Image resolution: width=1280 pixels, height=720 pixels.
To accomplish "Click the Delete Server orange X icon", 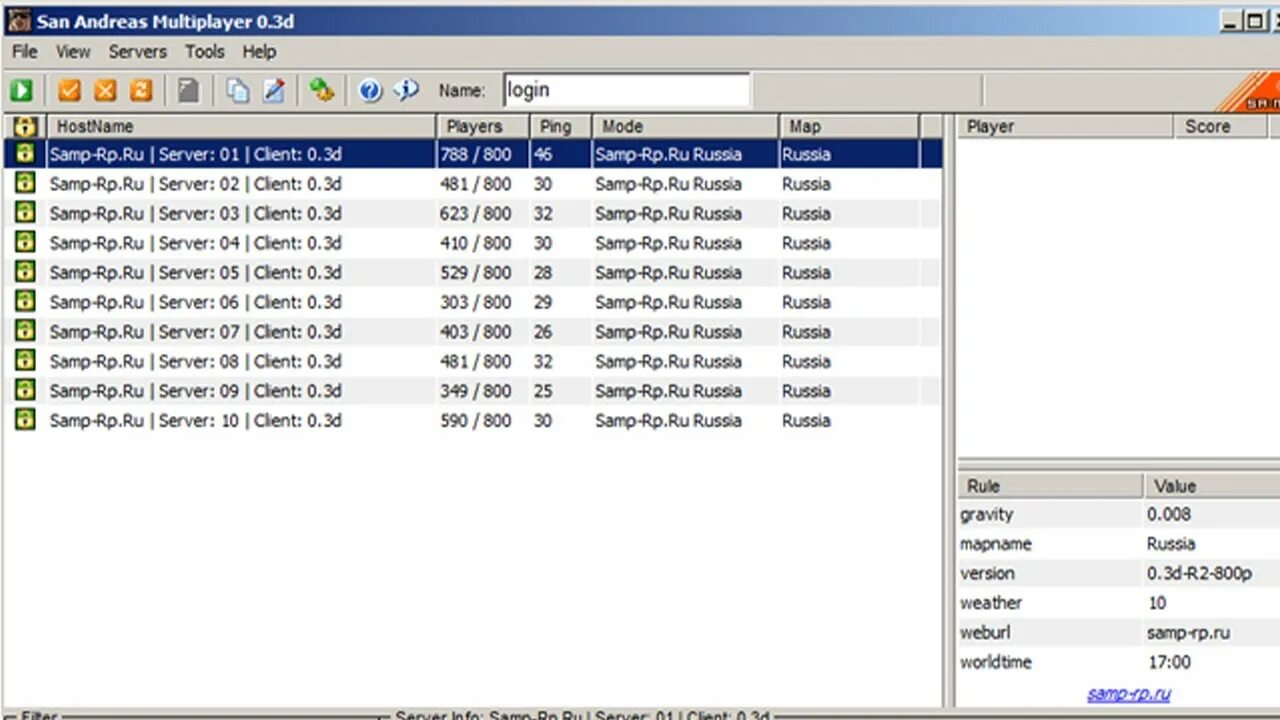I will tap(105, 91).
